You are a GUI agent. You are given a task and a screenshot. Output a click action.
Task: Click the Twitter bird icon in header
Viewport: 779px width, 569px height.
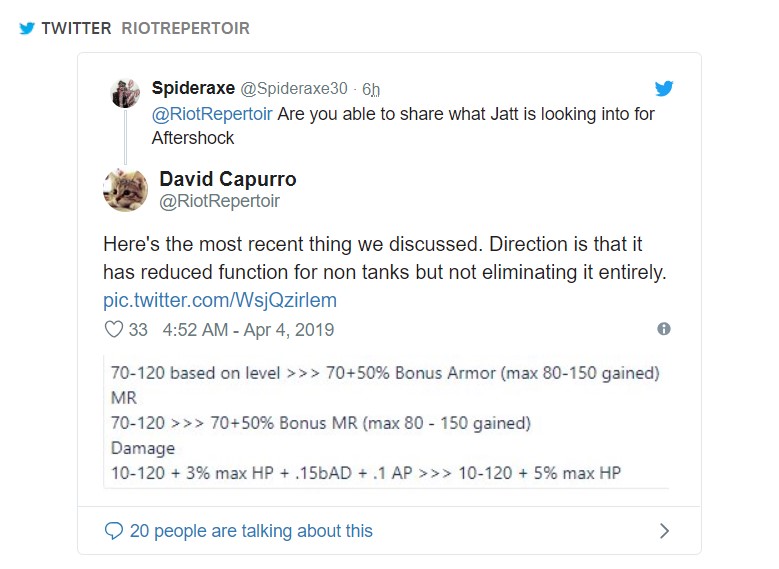click(x=27, y=28)
